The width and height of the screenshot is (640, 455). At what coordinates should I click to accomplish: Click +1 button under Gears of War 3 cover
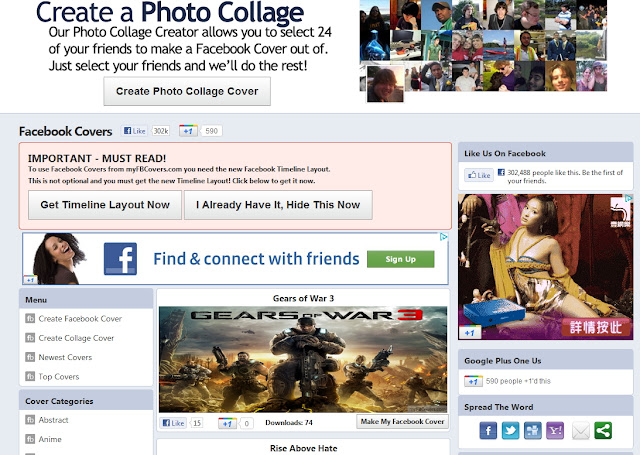(227, 423)
